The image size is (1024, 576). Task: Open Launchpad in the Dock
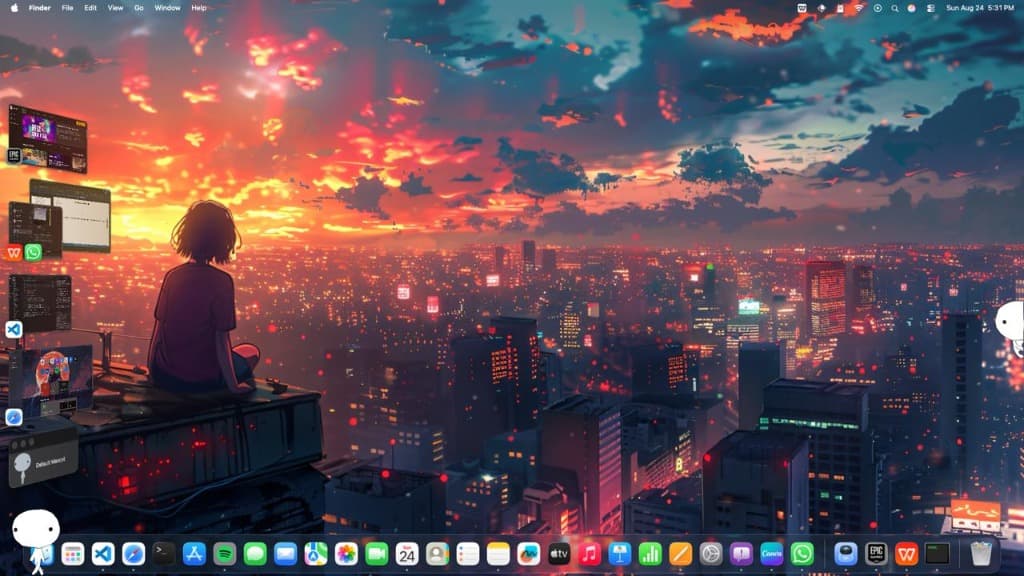tap(72, 554)
